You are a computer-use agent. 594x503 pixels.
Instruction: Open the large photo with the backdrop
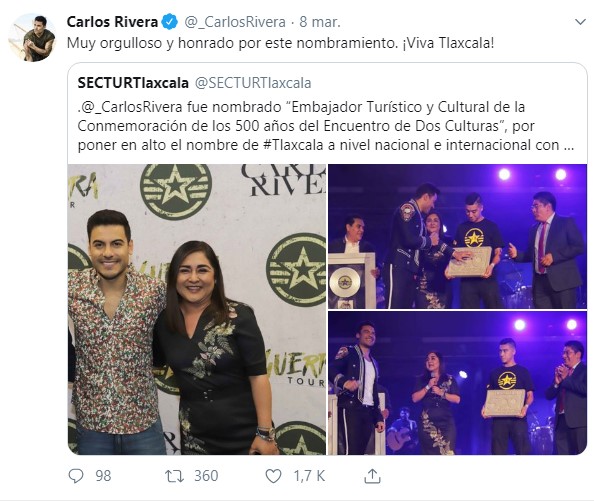(x=197, y=309)
